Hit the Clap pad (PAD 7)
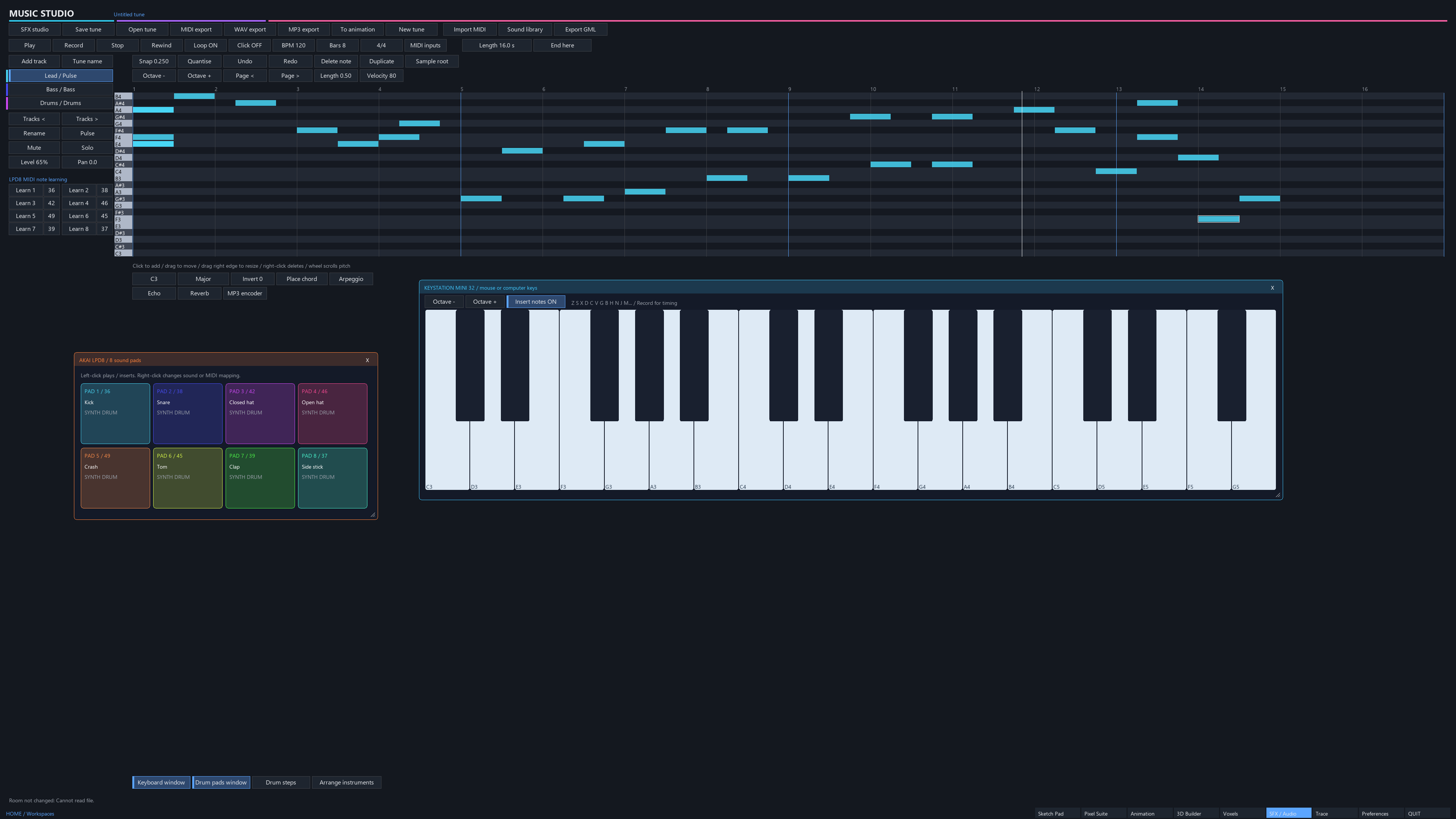The image size is (1456, 819). click(x=260, y=478)
